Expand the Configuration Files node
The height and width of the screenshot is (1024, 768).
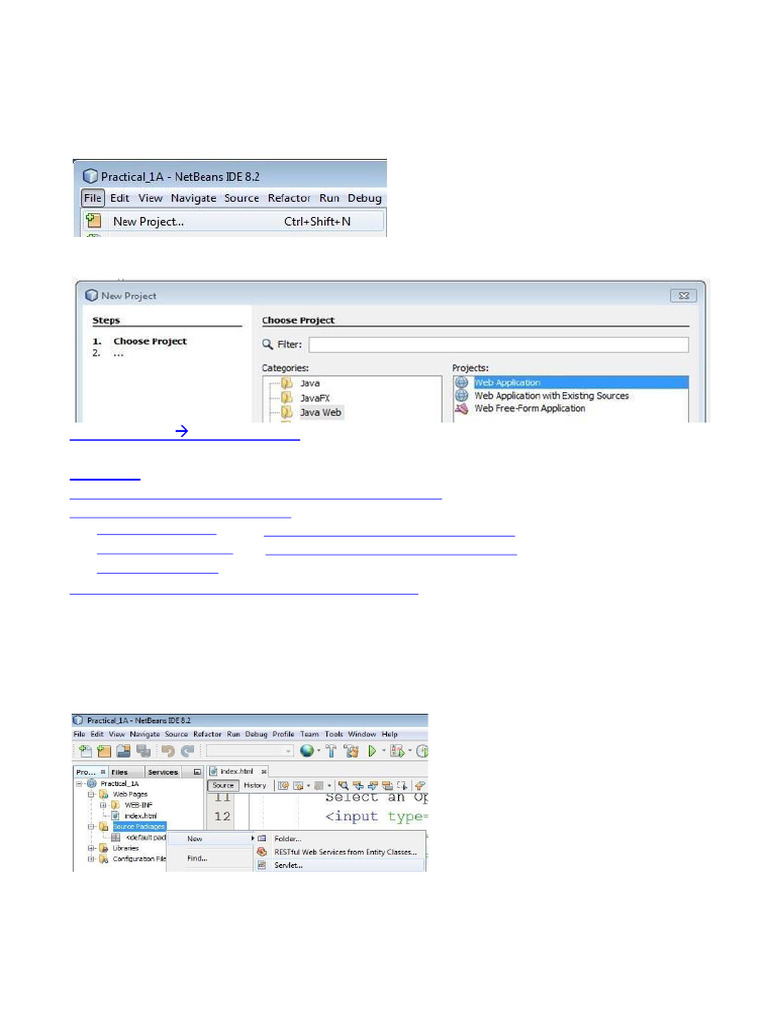tap(91, 859)
